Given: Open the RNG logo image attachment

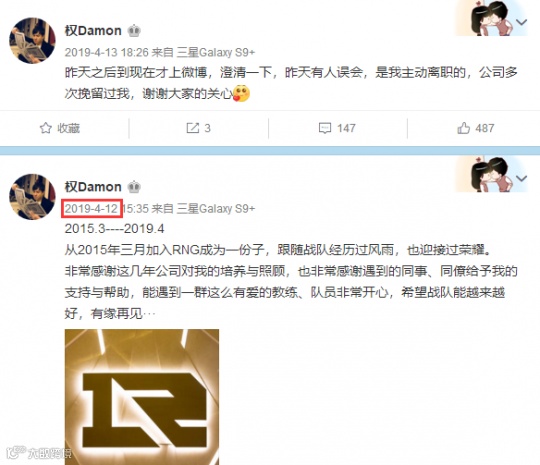Looking at the screenshot, I should click(x=142, y=397).
